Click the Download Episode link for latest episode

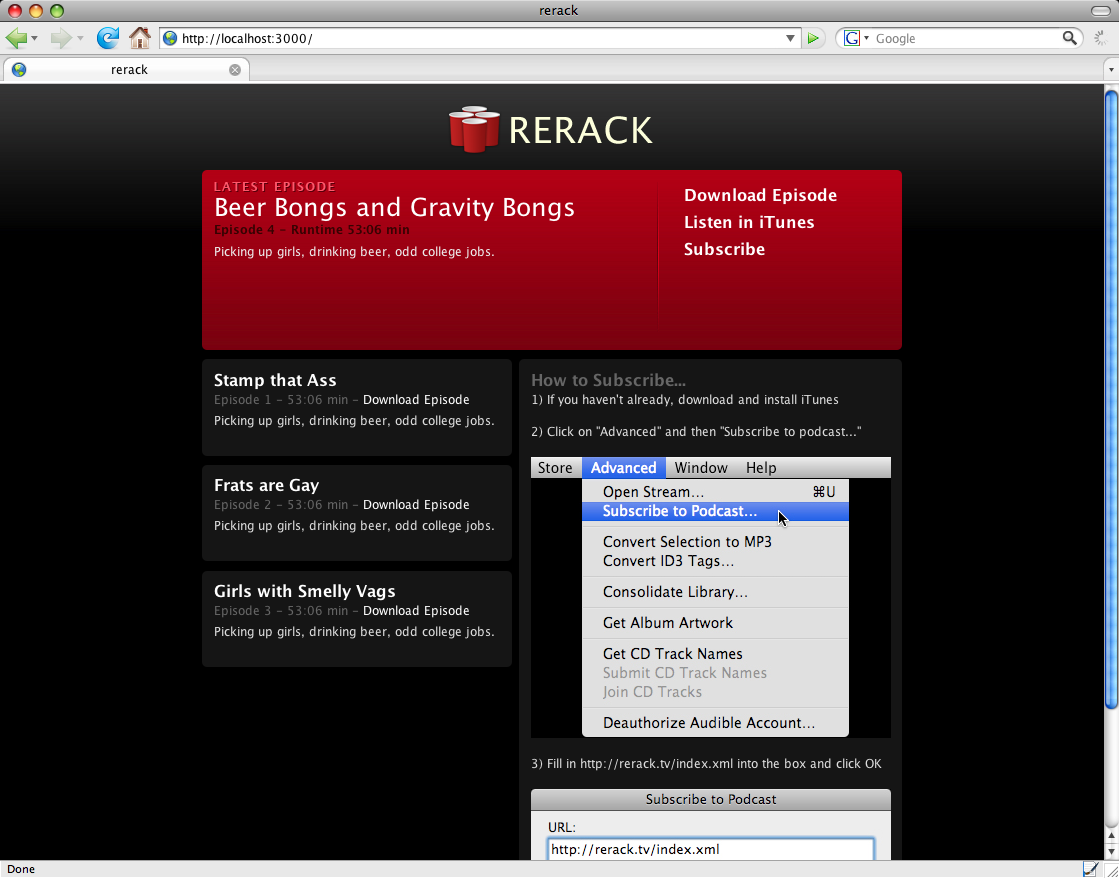tap(760, 195)
